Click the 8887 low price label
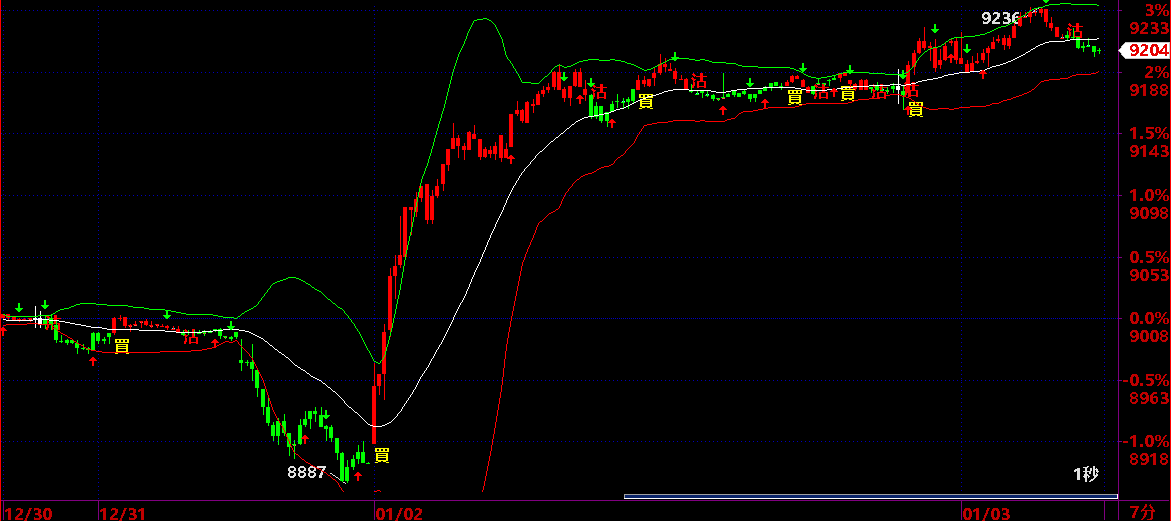1171x521 pixels. (307, 472)
